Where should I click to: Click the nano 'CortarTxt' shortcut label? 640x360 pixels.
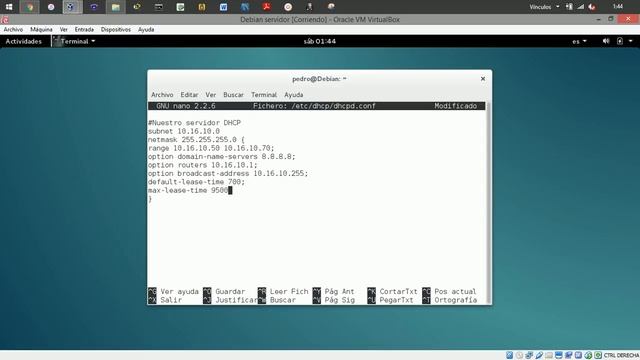[398, 291]
